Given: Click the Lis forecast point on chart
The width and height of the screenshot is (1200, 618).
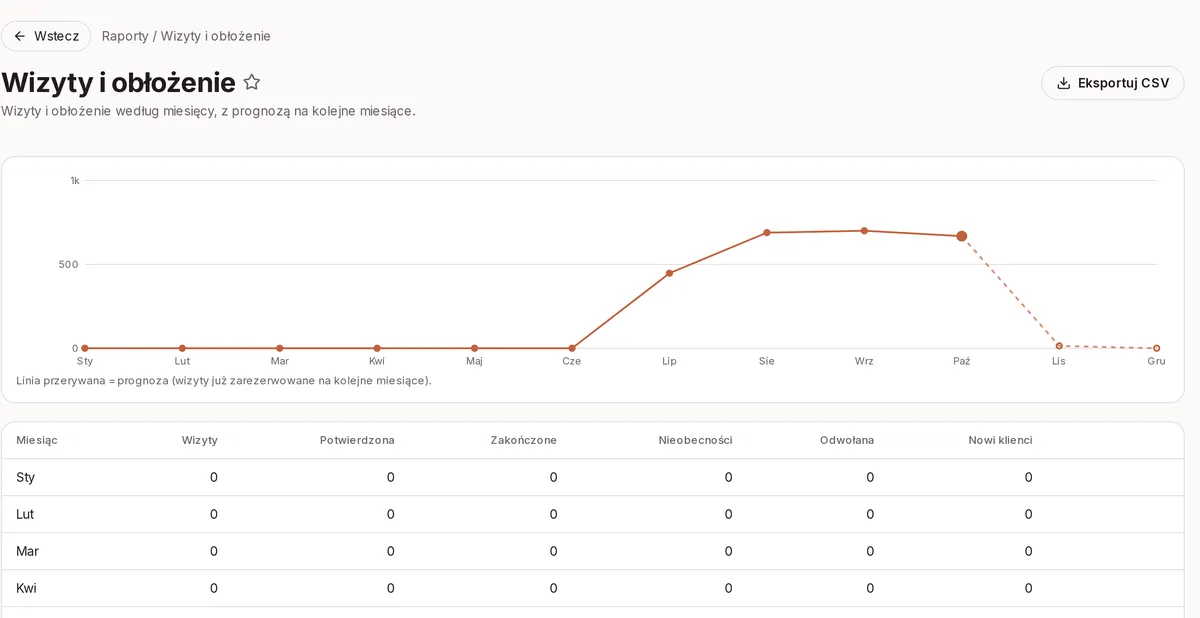Looking at the screenshot, I should tap(1059, 346).
